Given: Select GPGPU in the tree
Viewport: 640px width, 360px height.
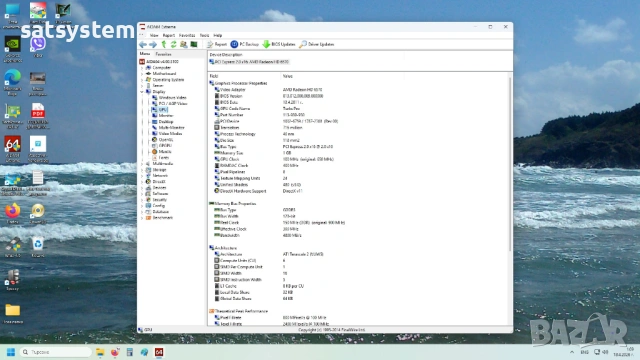Looking at the screenshot, I should (x=162, y=146).
